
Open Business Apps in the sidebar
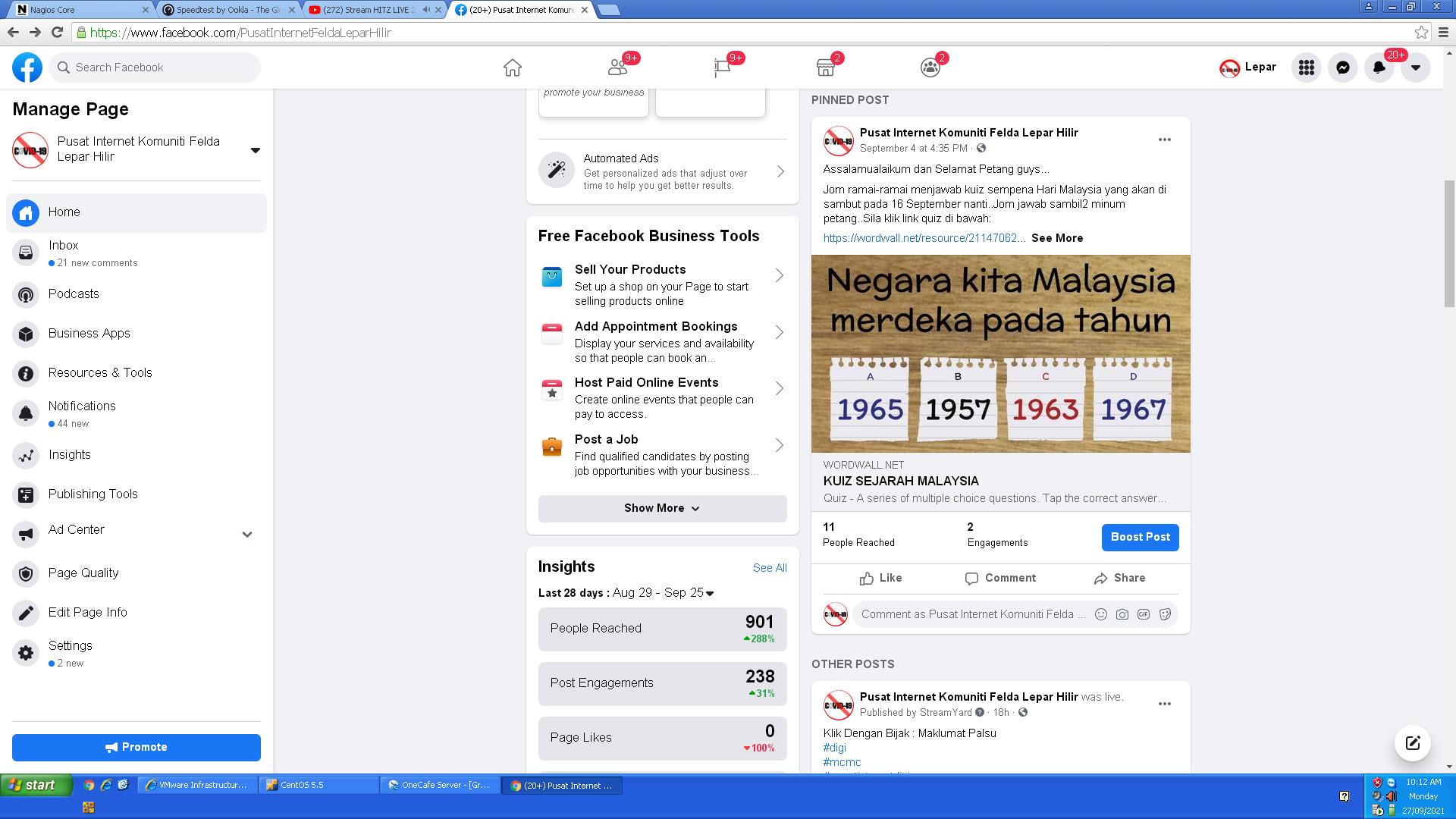(136, 334)
